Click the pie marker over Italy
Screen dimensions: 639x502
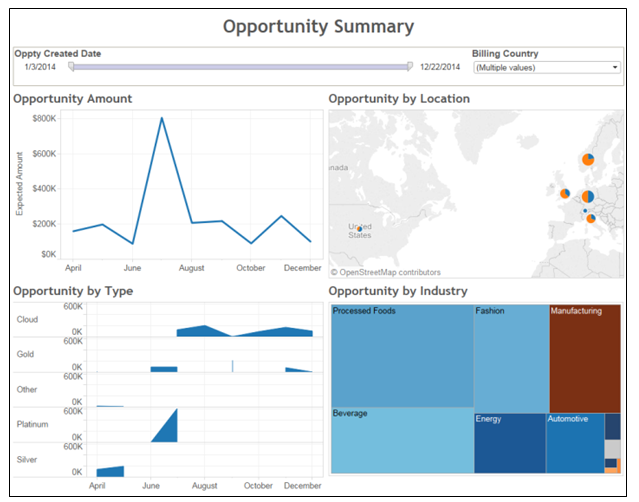coord(591,219)
